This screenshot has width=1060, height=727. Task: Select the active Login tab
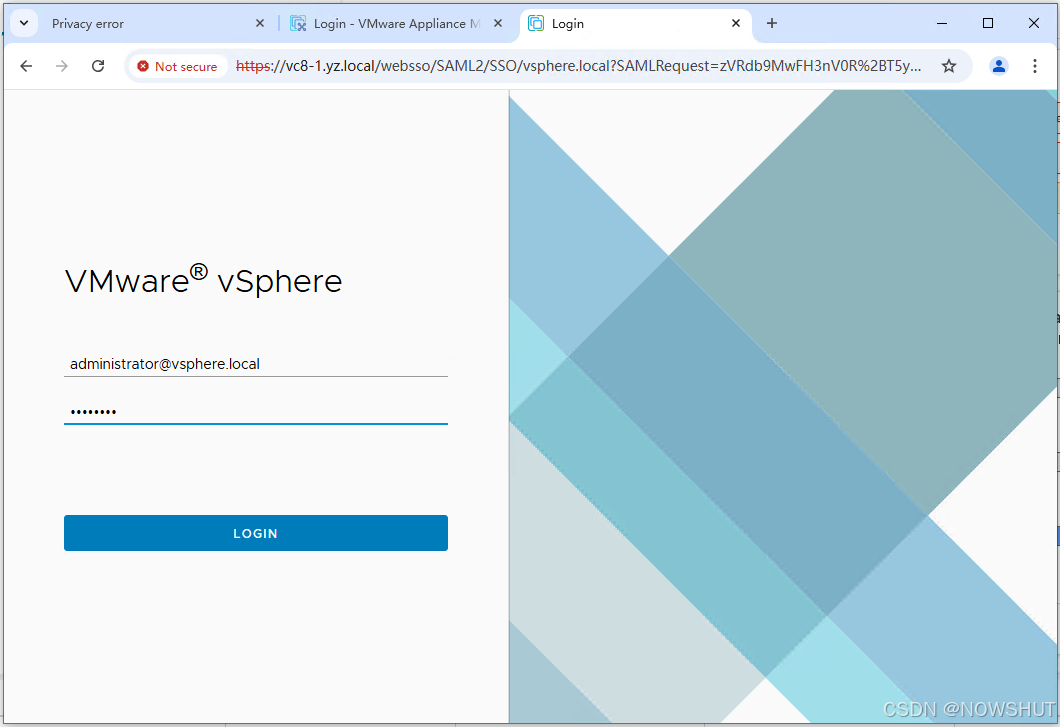point(635,24)
